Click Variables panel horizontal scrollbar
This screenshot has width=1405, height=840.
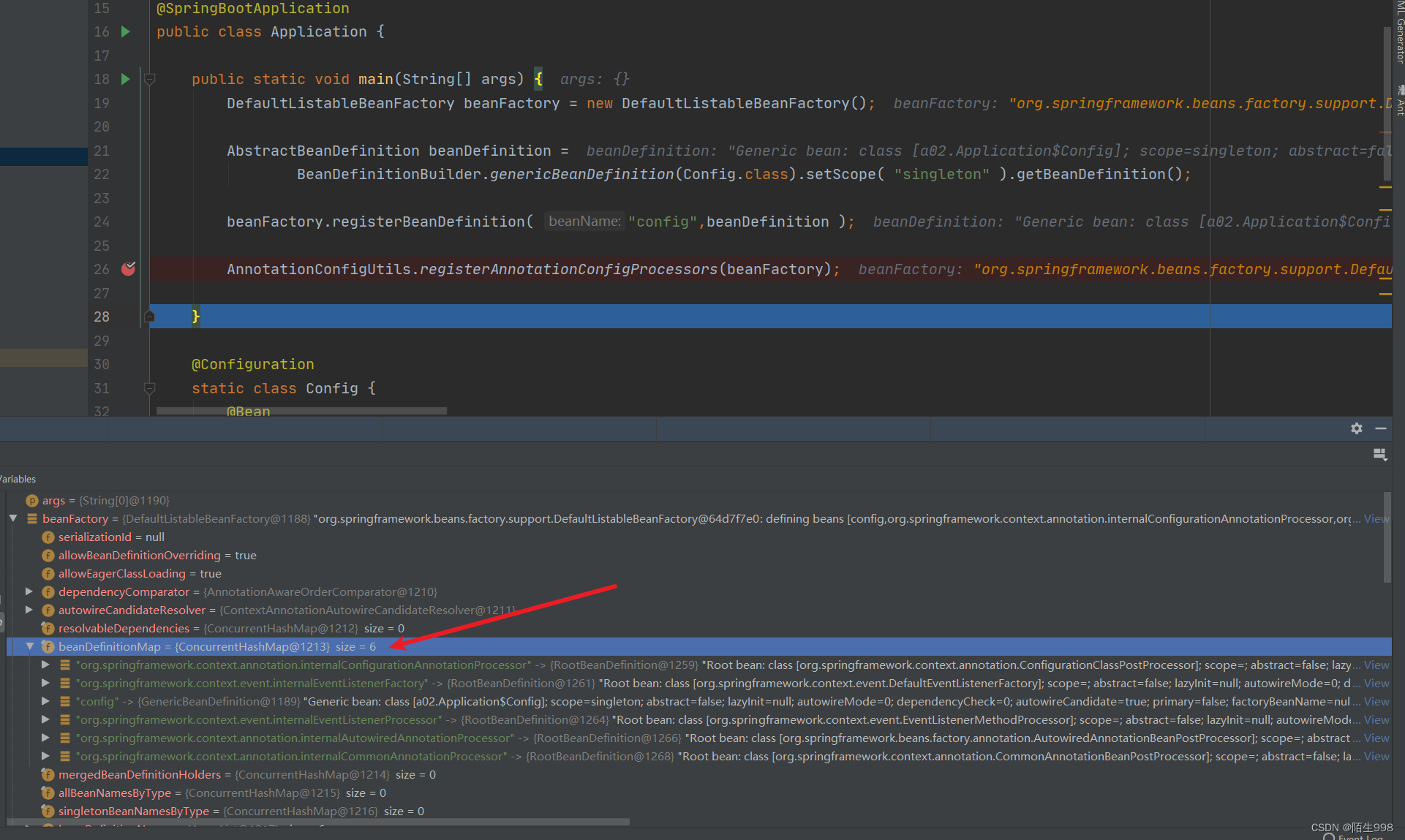(x=320, y=822)
